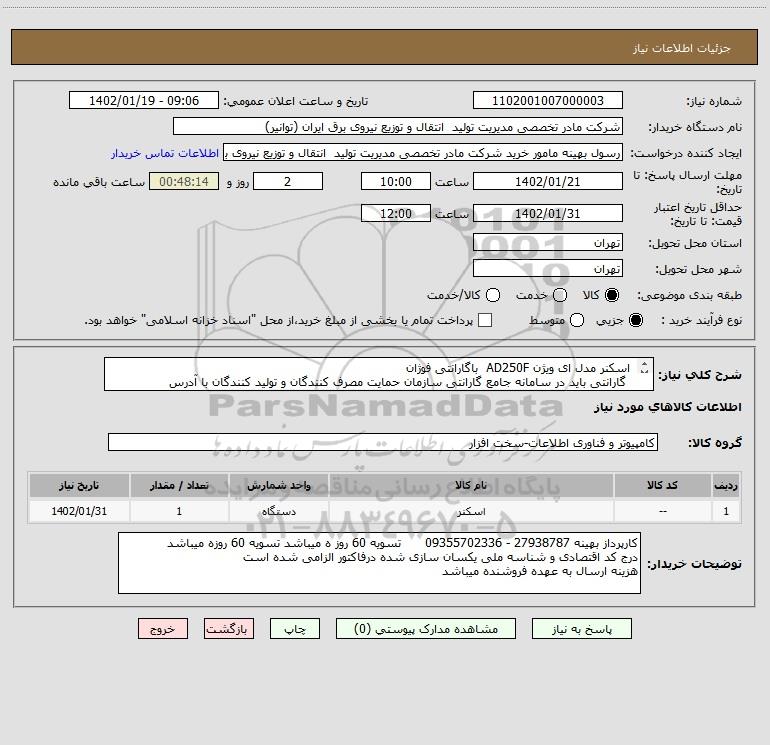
Task: Click the table date cell 1402/01/31
Action: (x=79, y=511)
